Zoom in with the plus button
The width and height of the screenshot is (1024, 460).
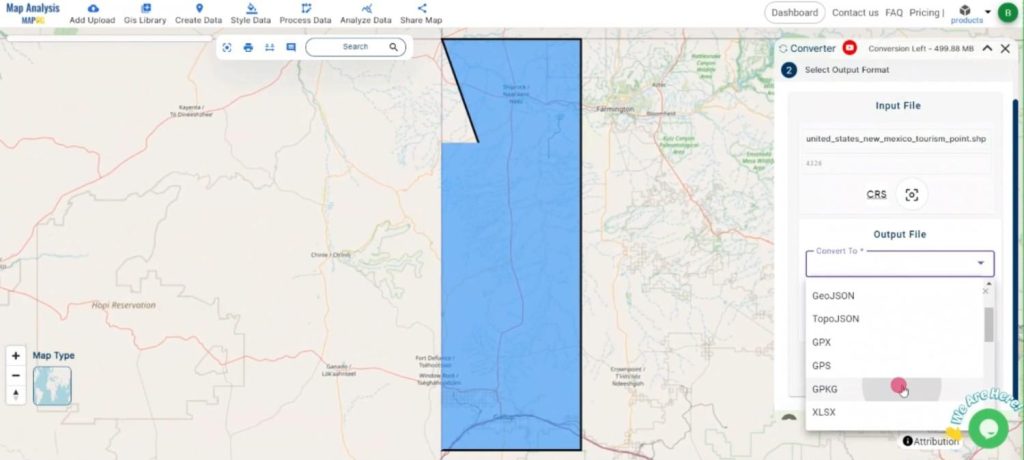[x=16, y=356]
